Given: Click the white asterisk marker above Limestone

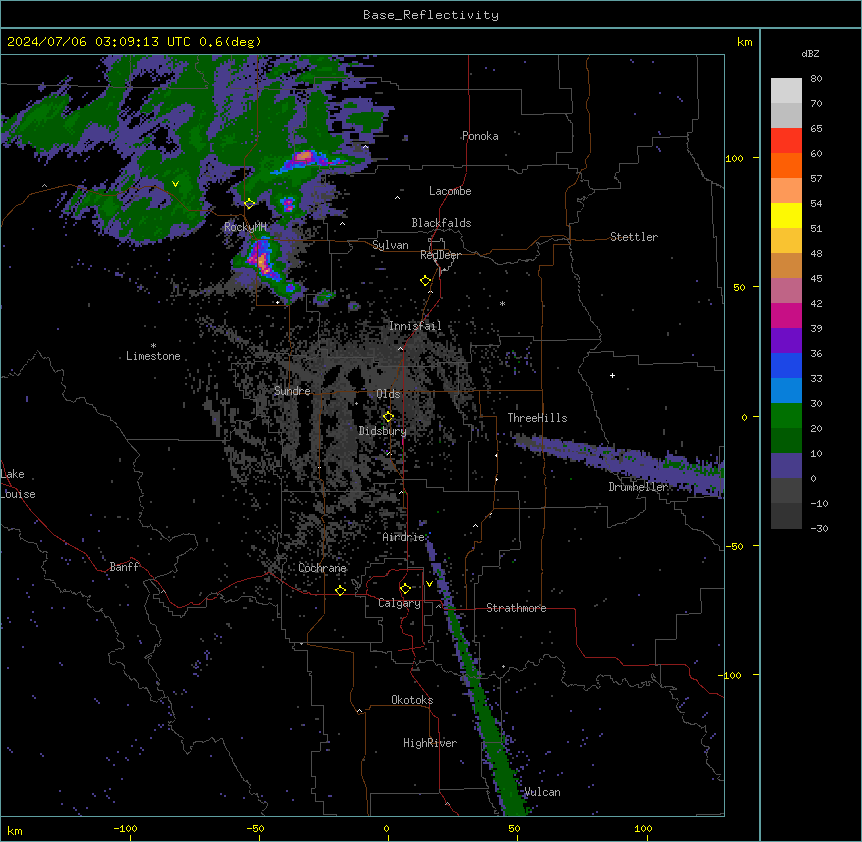Looking at the screenshot, I should click(x=153, y=346).
